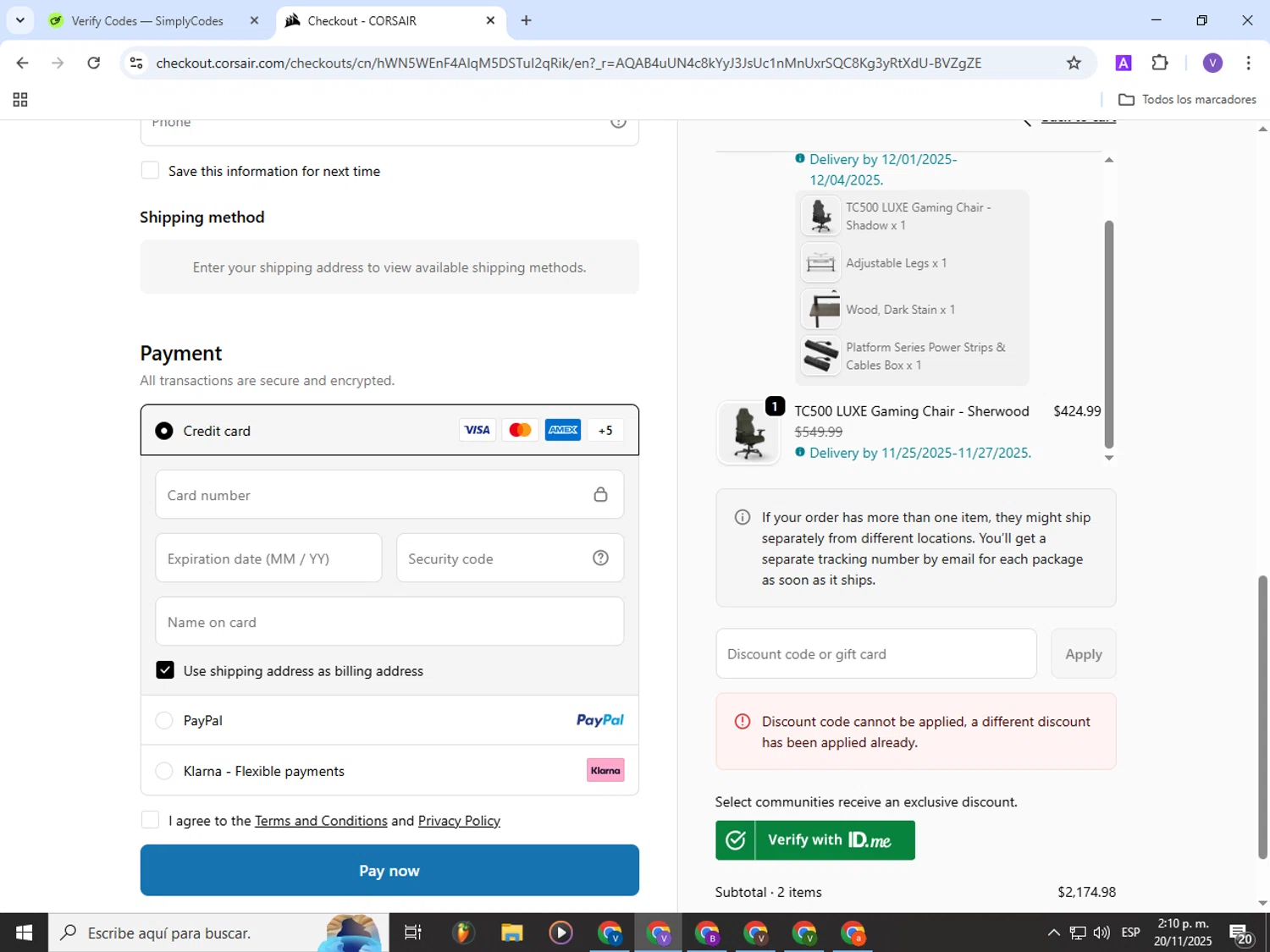
Task: Click the Card number field
Action: (389, 495)
